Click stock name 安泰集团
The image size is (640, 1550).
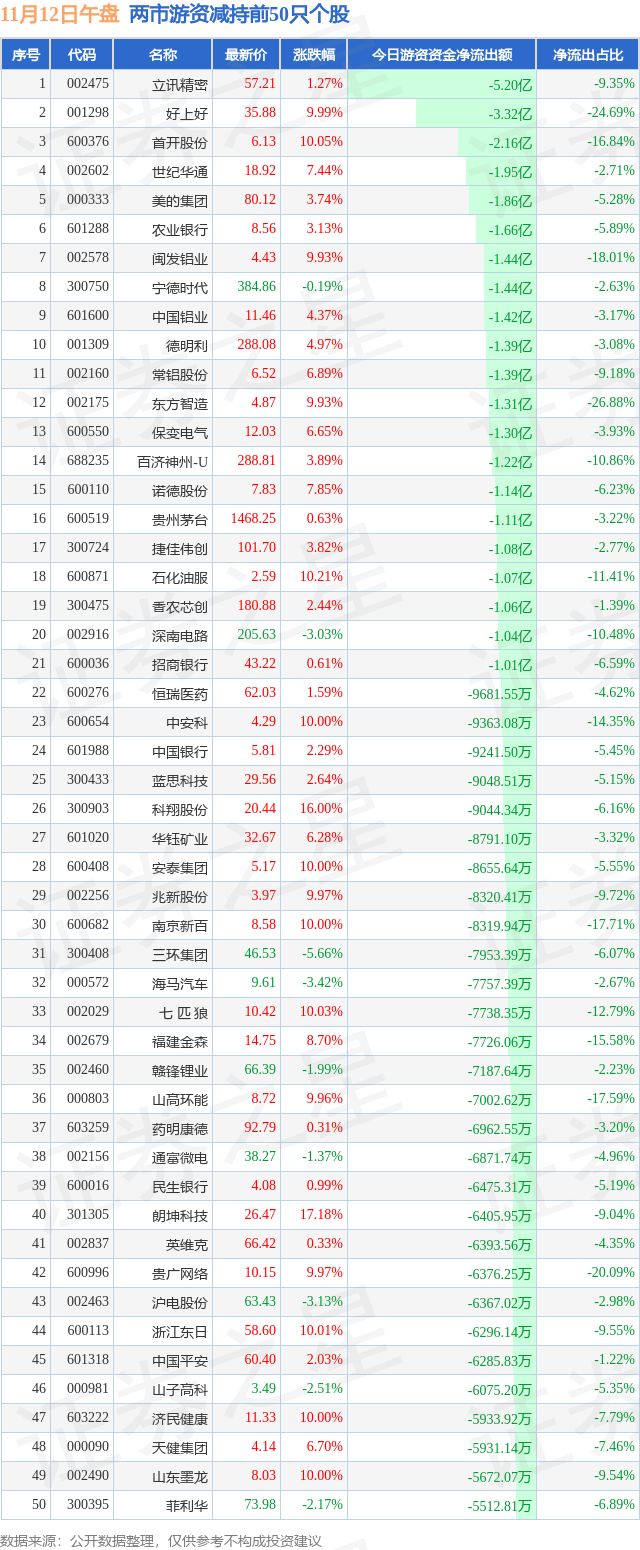pyautogui.click(x=180, y=868)
